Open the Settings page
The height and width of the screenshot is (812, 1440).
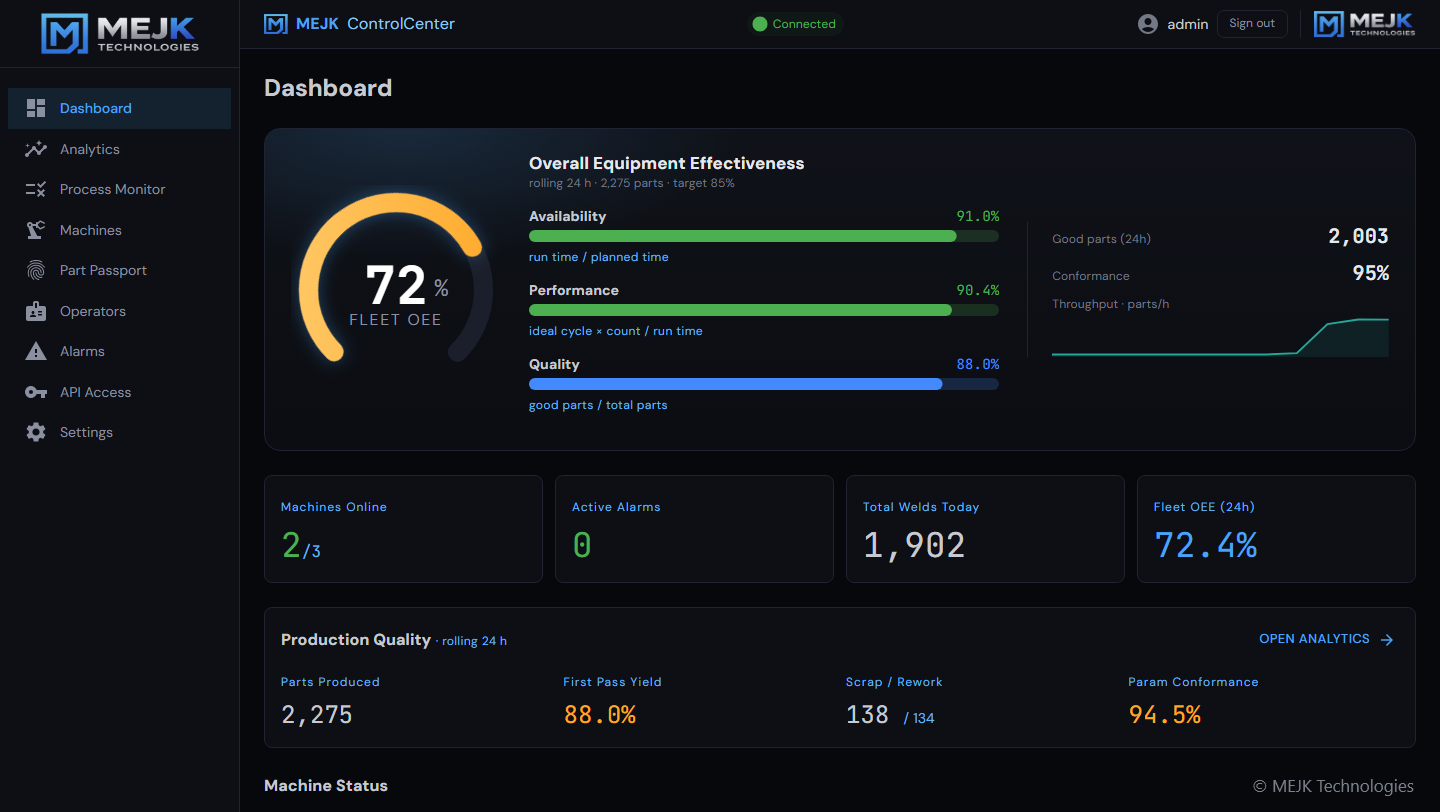click(119, 432)
